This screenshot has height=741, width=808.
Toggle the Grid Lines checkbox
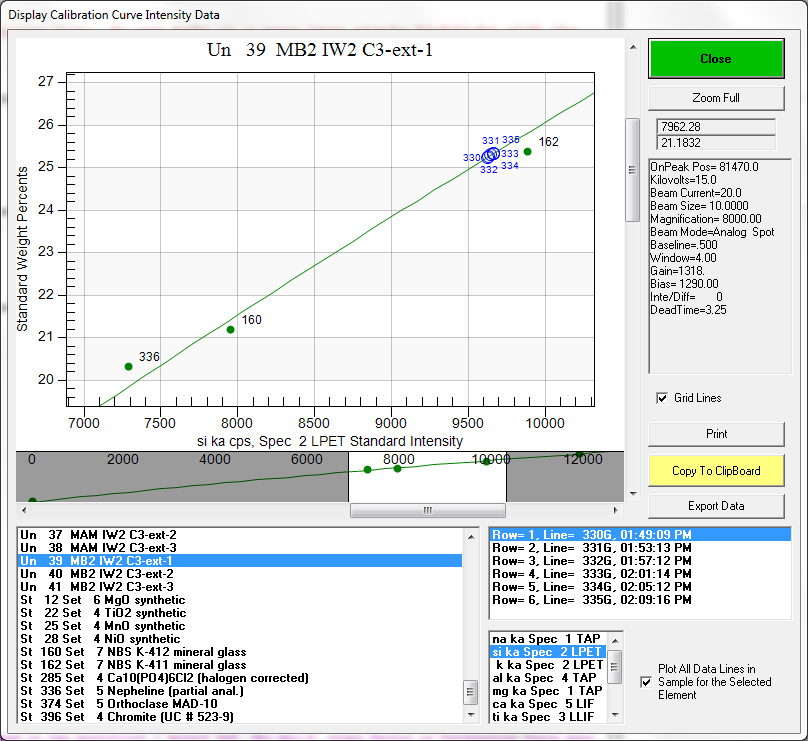pyautogui.click(x=661, y=398)
